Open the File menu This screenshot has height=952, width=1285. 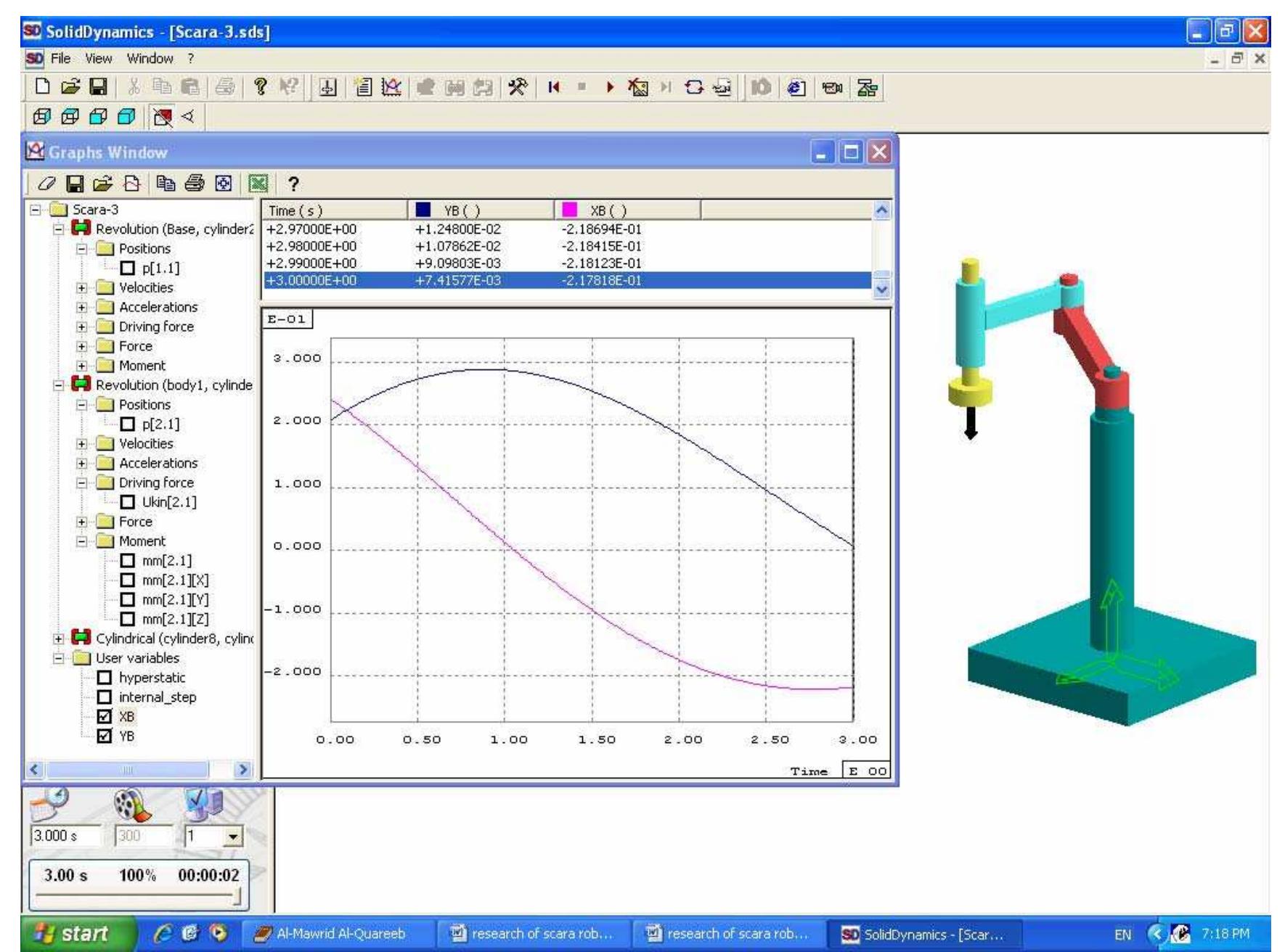click(x=60, y=59)
